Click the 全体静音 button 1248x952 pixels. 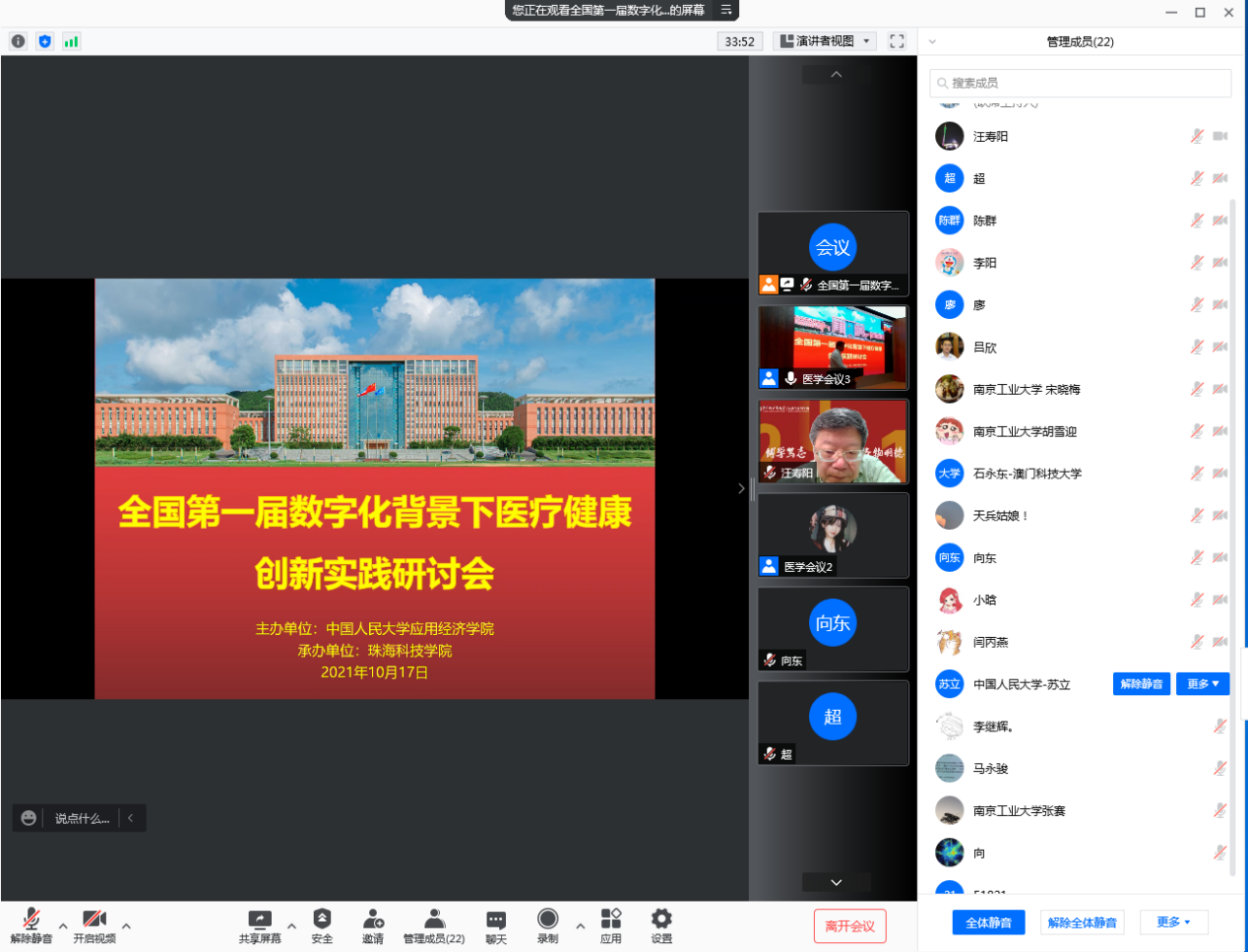tap(988, 922)
